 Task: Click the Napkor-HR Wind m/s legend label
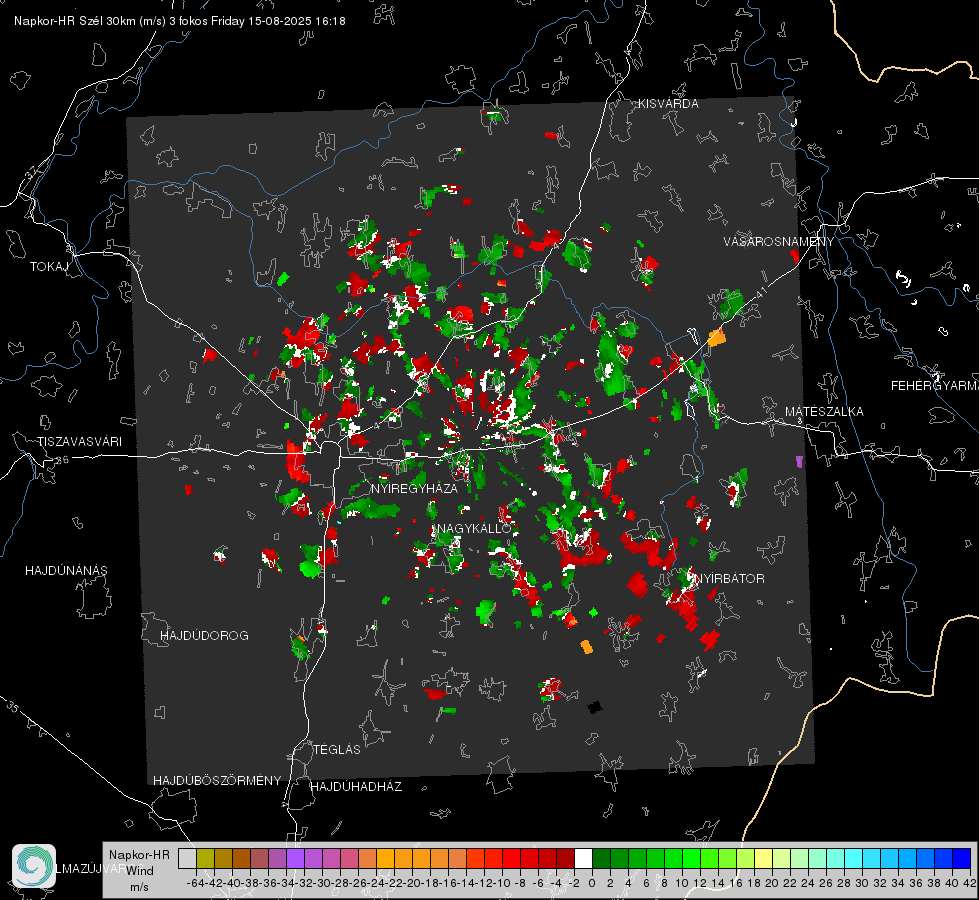[x=139, y=870]
